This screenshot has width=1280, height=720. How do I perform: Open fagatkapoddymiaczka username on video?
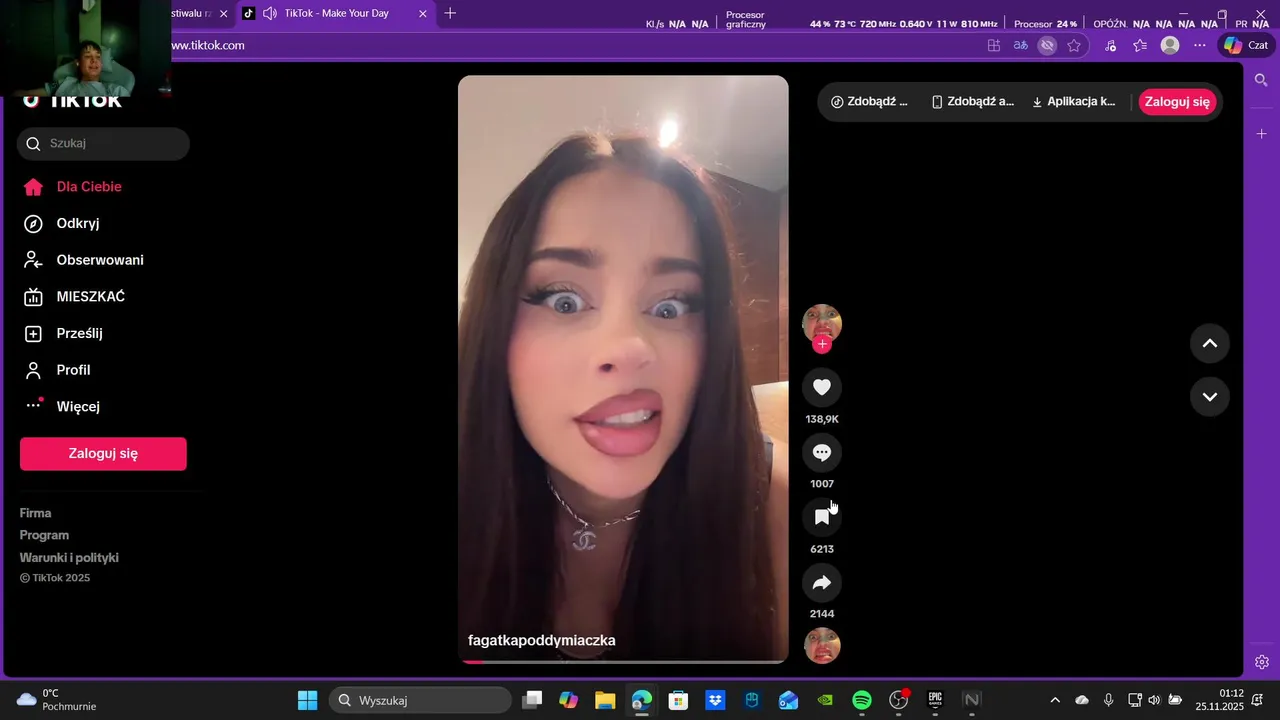[x=542, y=640]
